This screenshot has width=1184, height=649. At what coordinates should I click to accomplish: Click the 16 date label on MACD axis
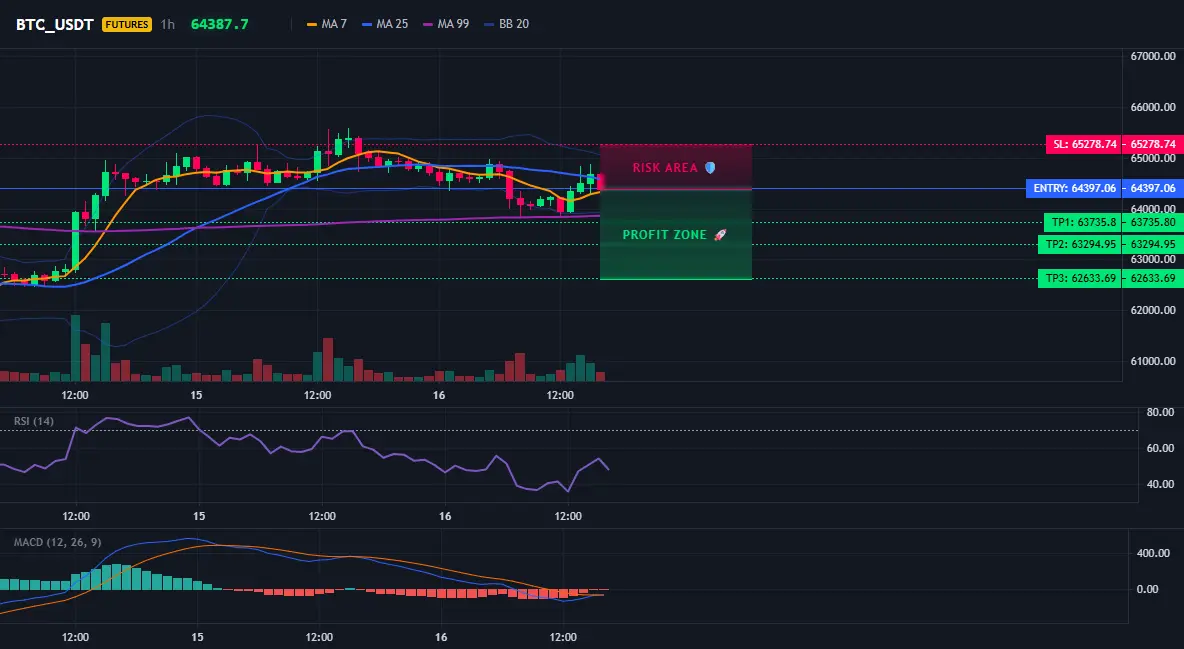[x=441, y=637]
